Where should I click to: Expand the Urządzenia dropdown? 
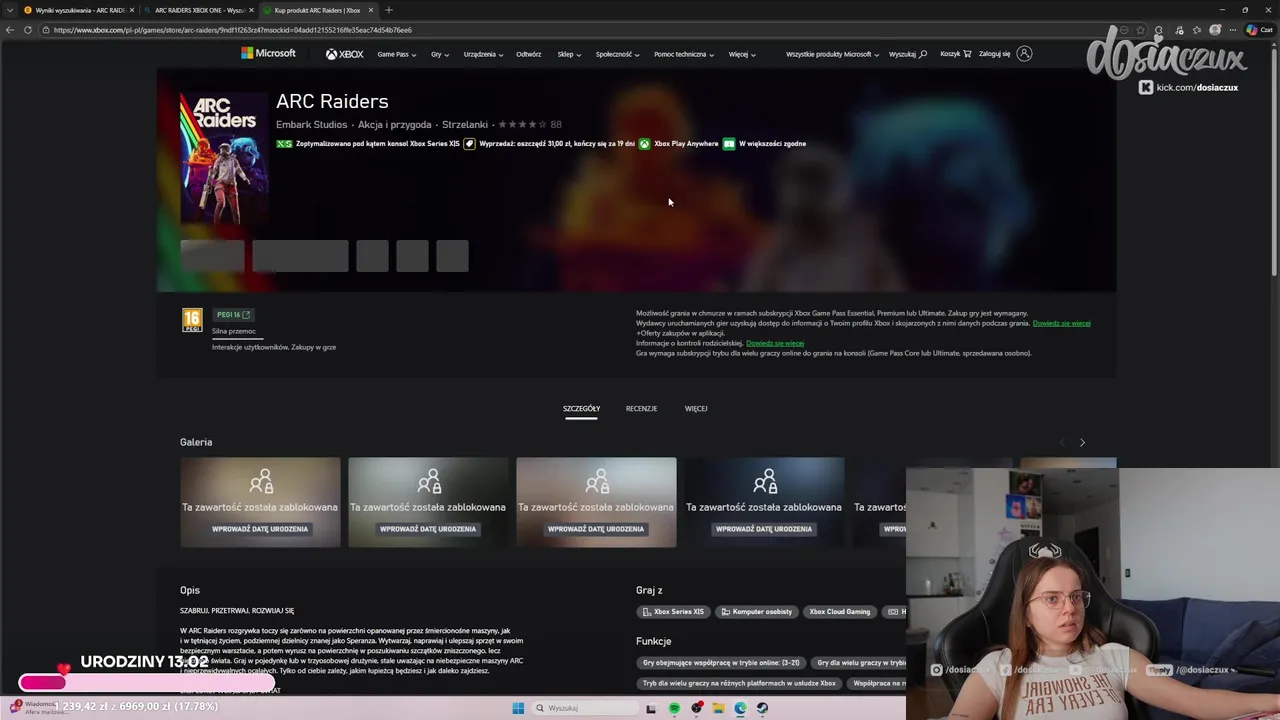(x=483, y=54)
